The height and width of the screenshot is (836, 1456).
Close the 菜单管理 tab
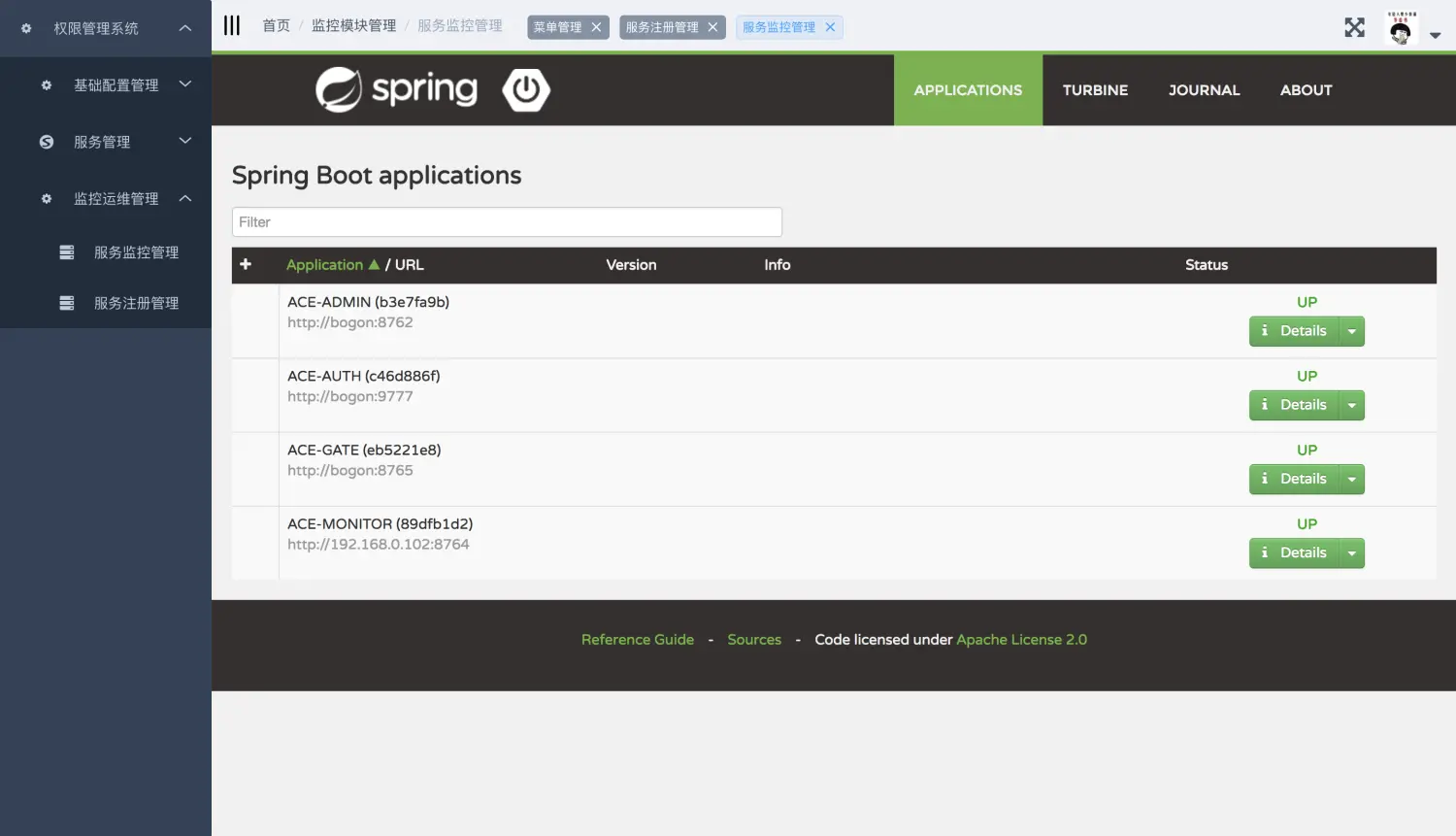(596, 27)
